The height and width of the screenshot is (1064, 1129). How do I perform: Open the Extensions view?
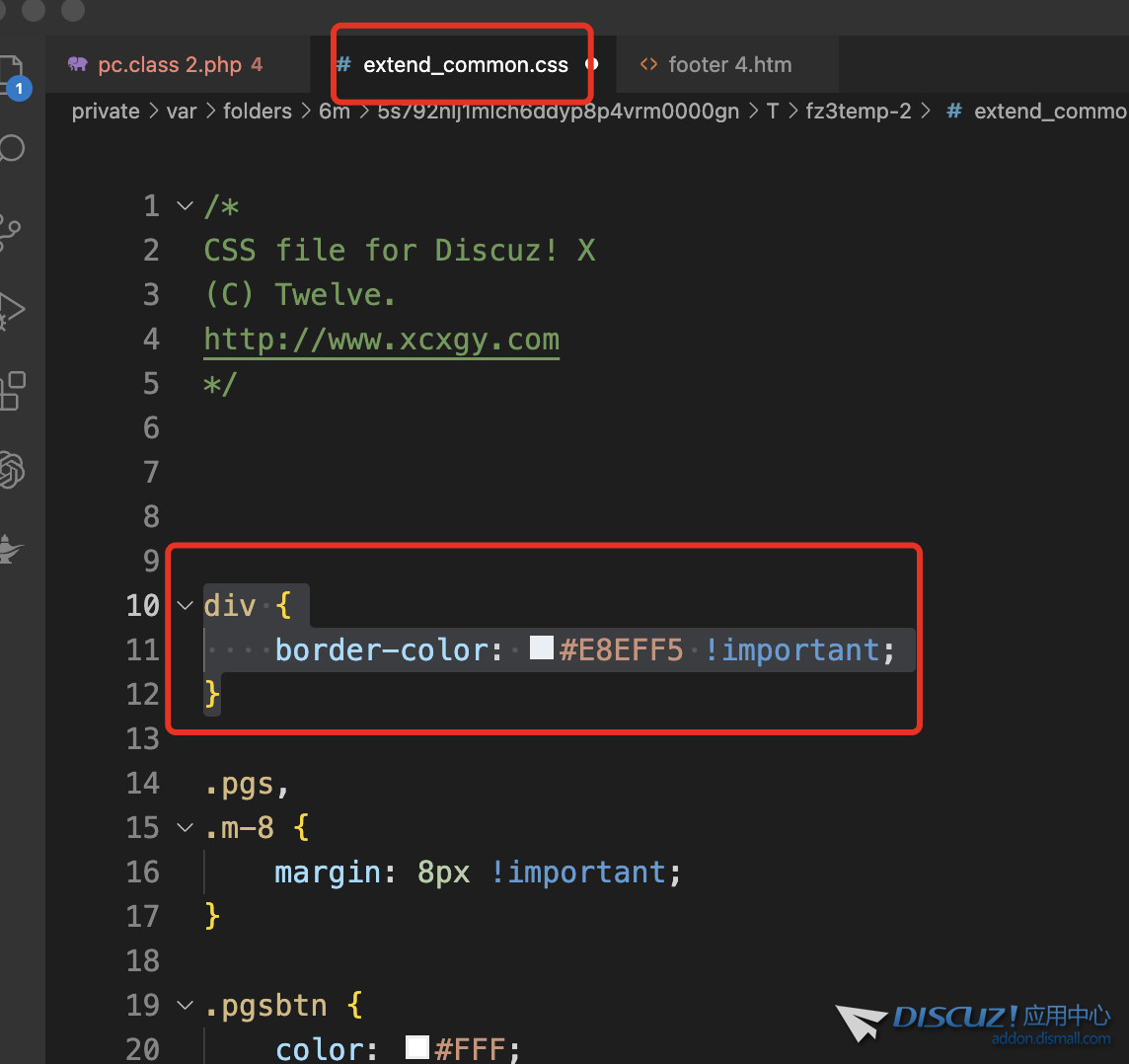click(12, 391)
